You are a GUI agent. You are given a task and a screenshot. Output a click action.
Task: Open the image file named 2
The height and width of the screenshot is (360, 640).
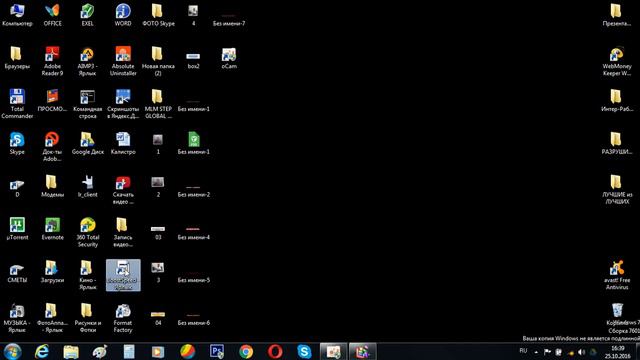point(158,187)
